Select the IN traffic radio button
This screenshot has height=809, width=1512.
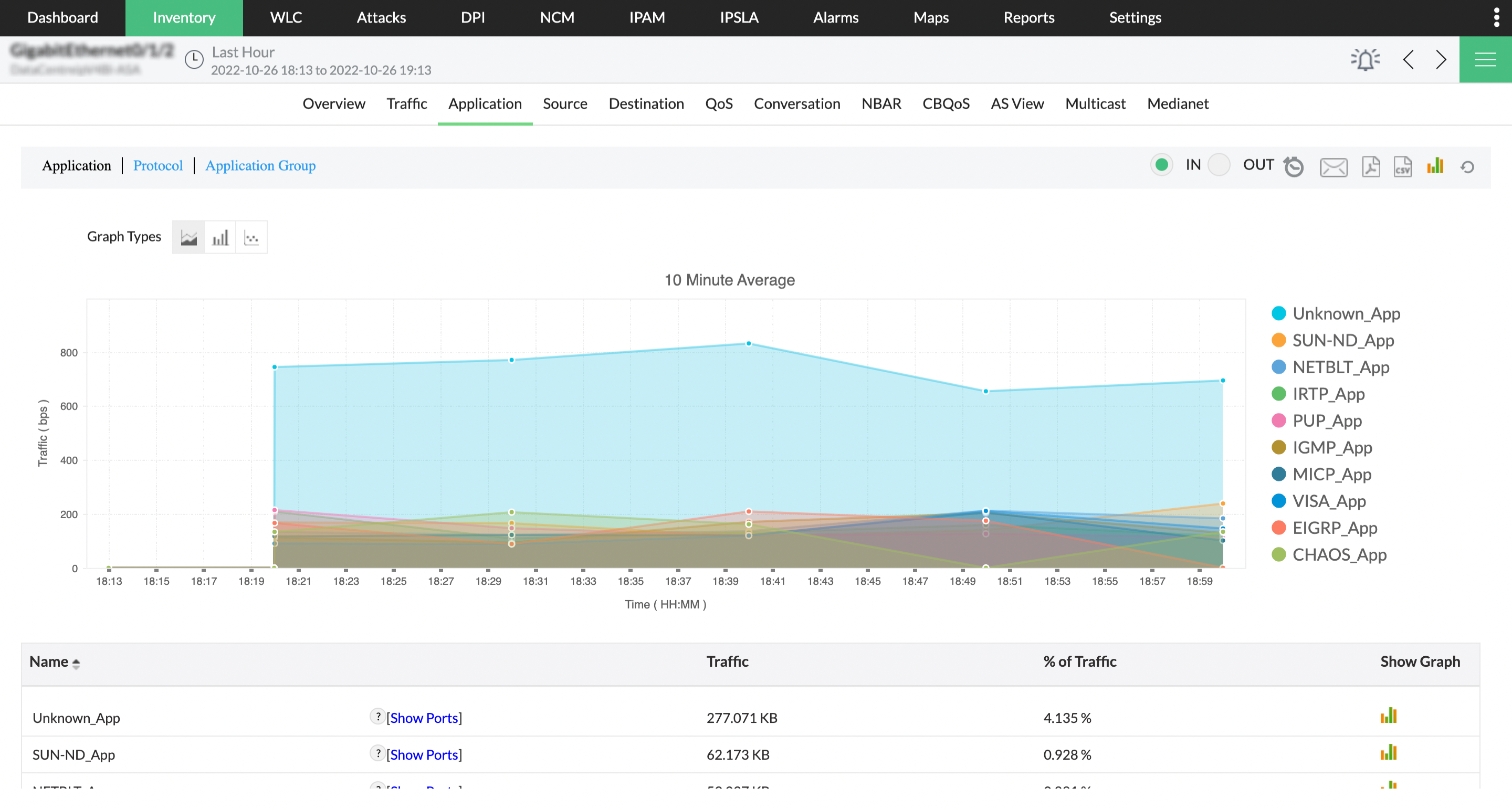pyautogui.click(x=1161, y=165)
